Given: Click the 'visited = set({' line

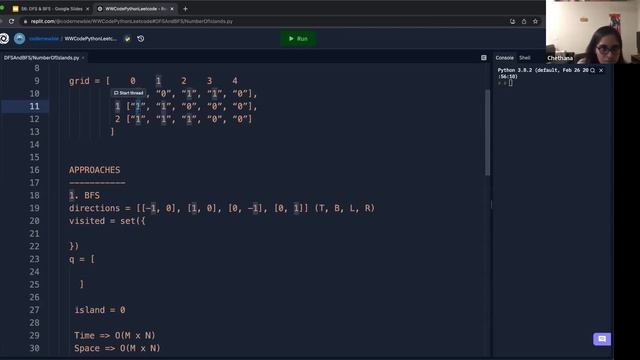Looking at the screenshot, I should [107, 221].
